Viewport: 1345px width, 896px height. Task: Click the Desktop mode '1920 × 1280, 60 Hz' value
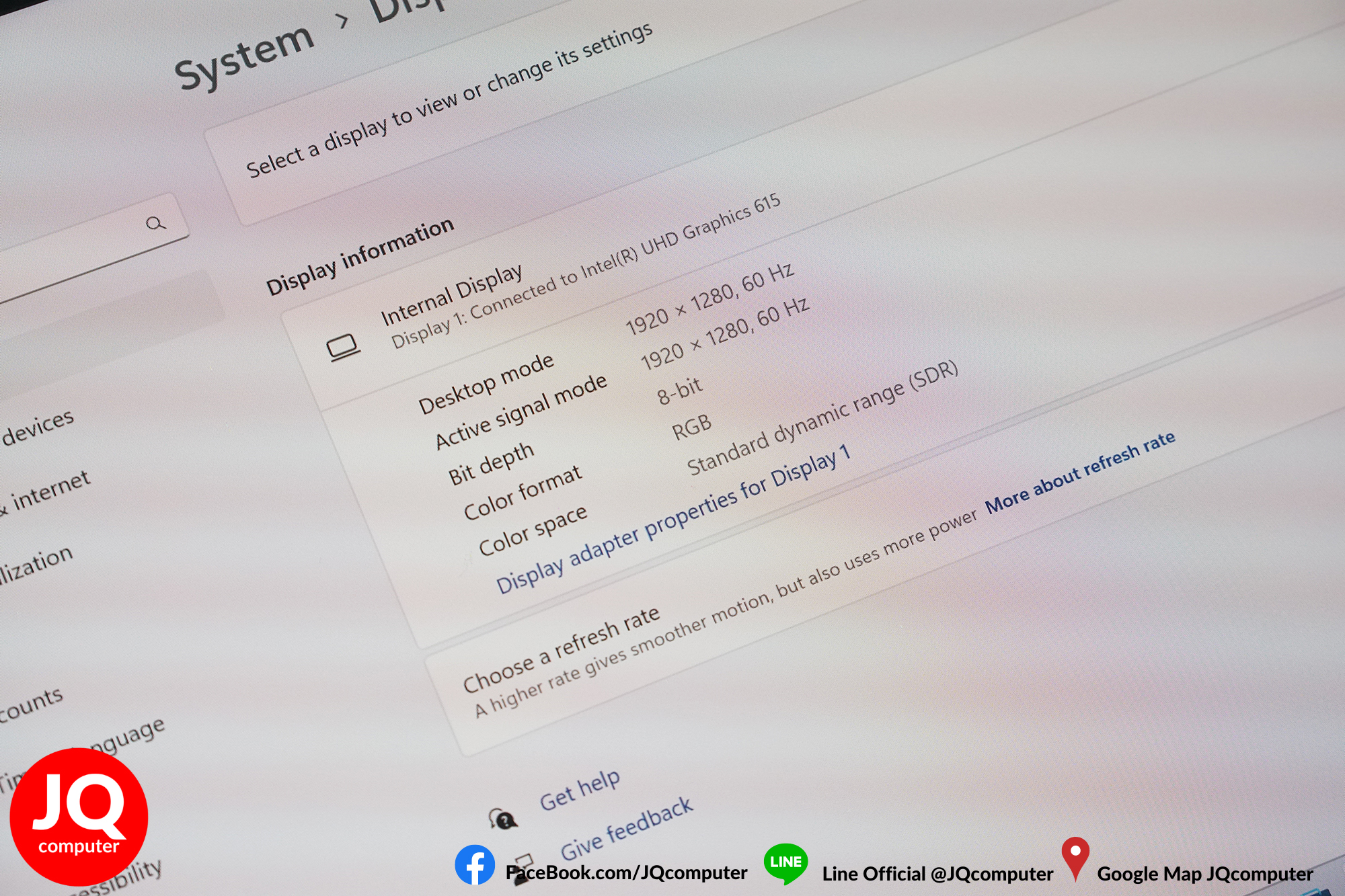coord(709,299)
